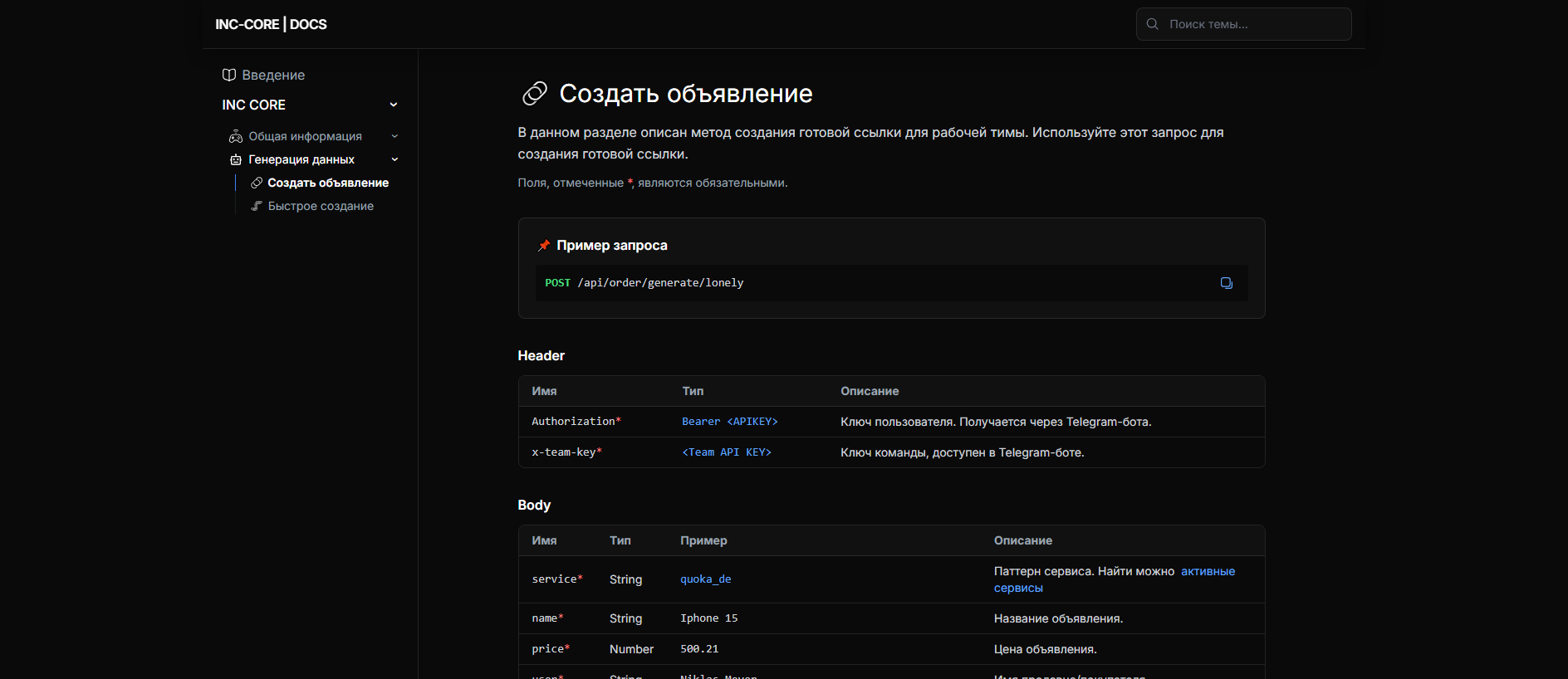The height and width of the screenshot is (679, 1568).
Task: Click the Создать объявление page heading
Action: click(x=686, y=94)
